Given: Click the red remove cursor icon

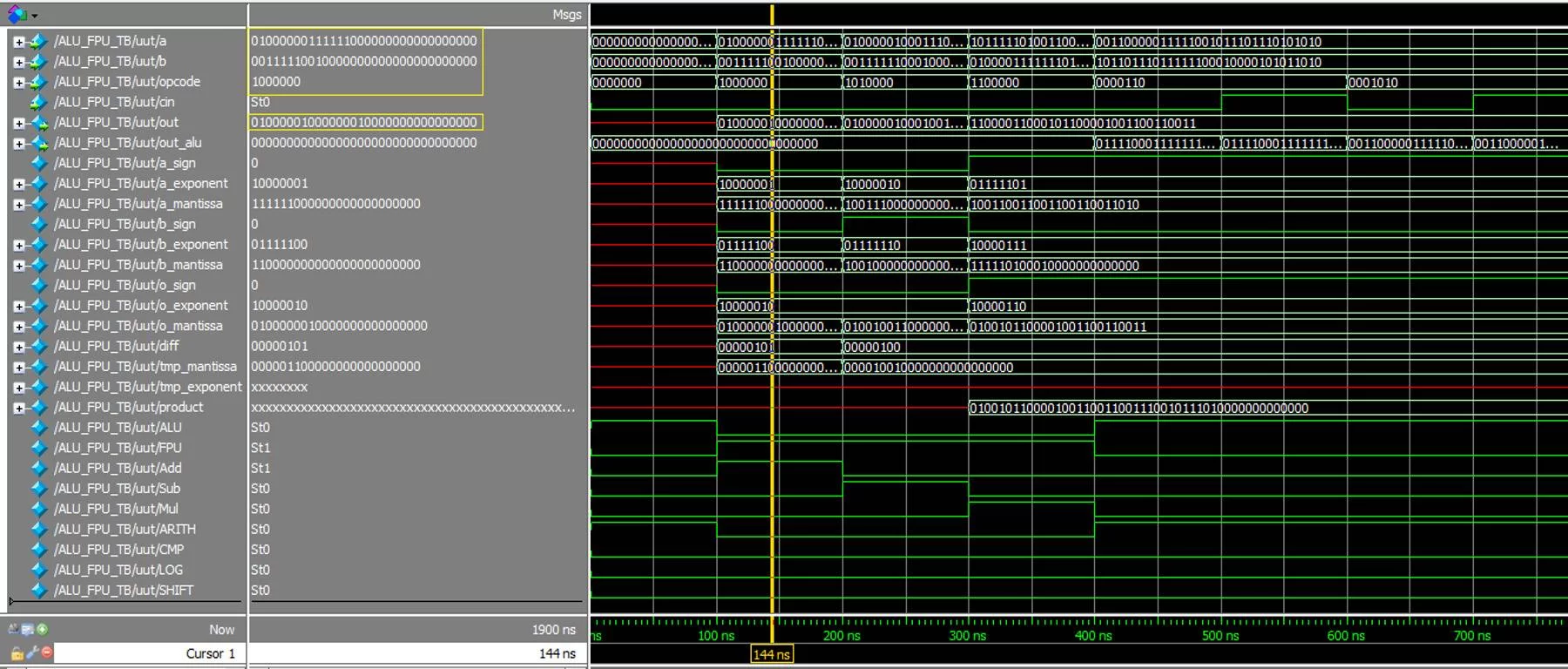Looking at the screenshot, I should 47,653.
